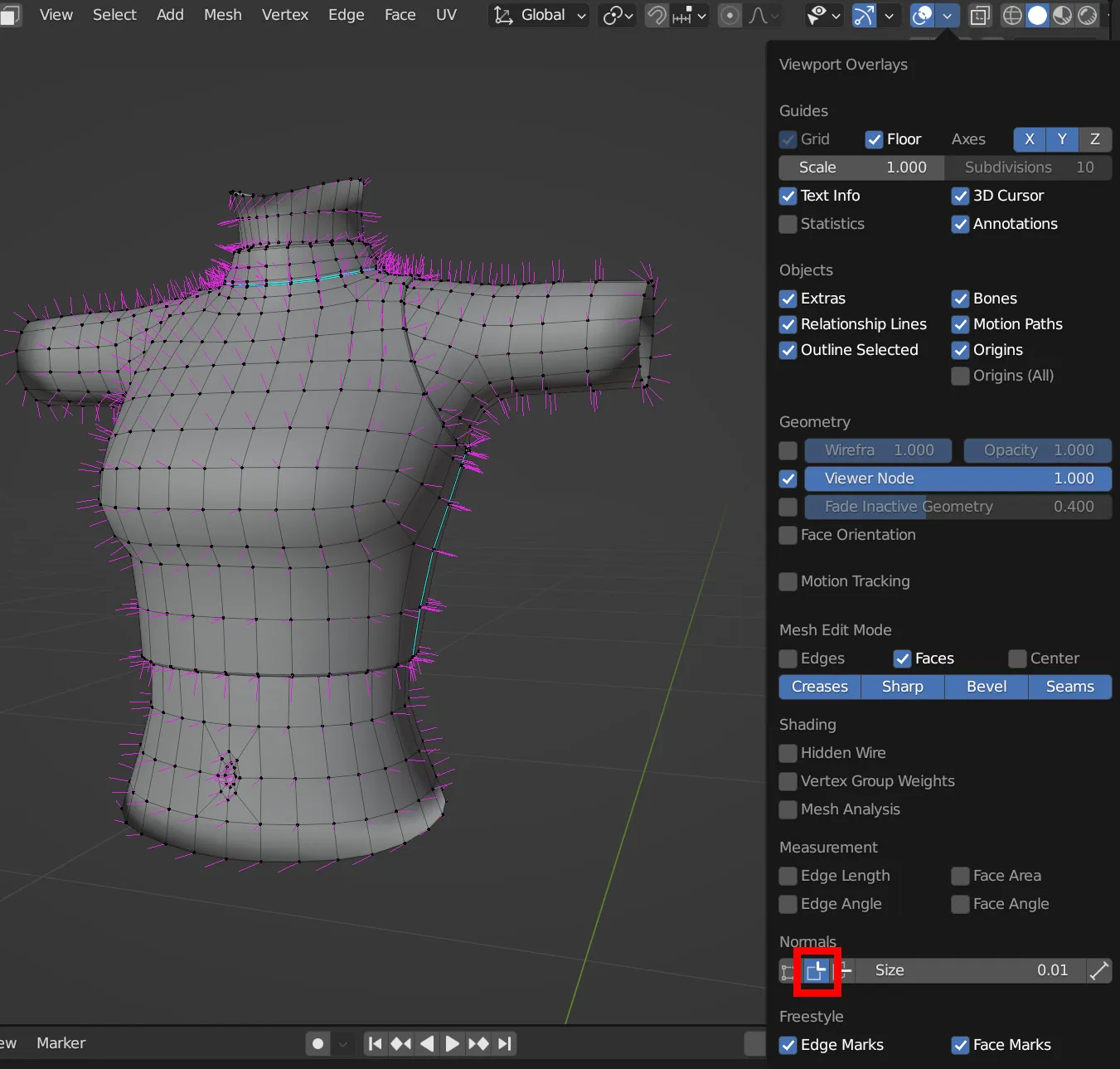Open the View menu
Viewport: 1120px width, 1069px height.
click(x=56, y=15)
